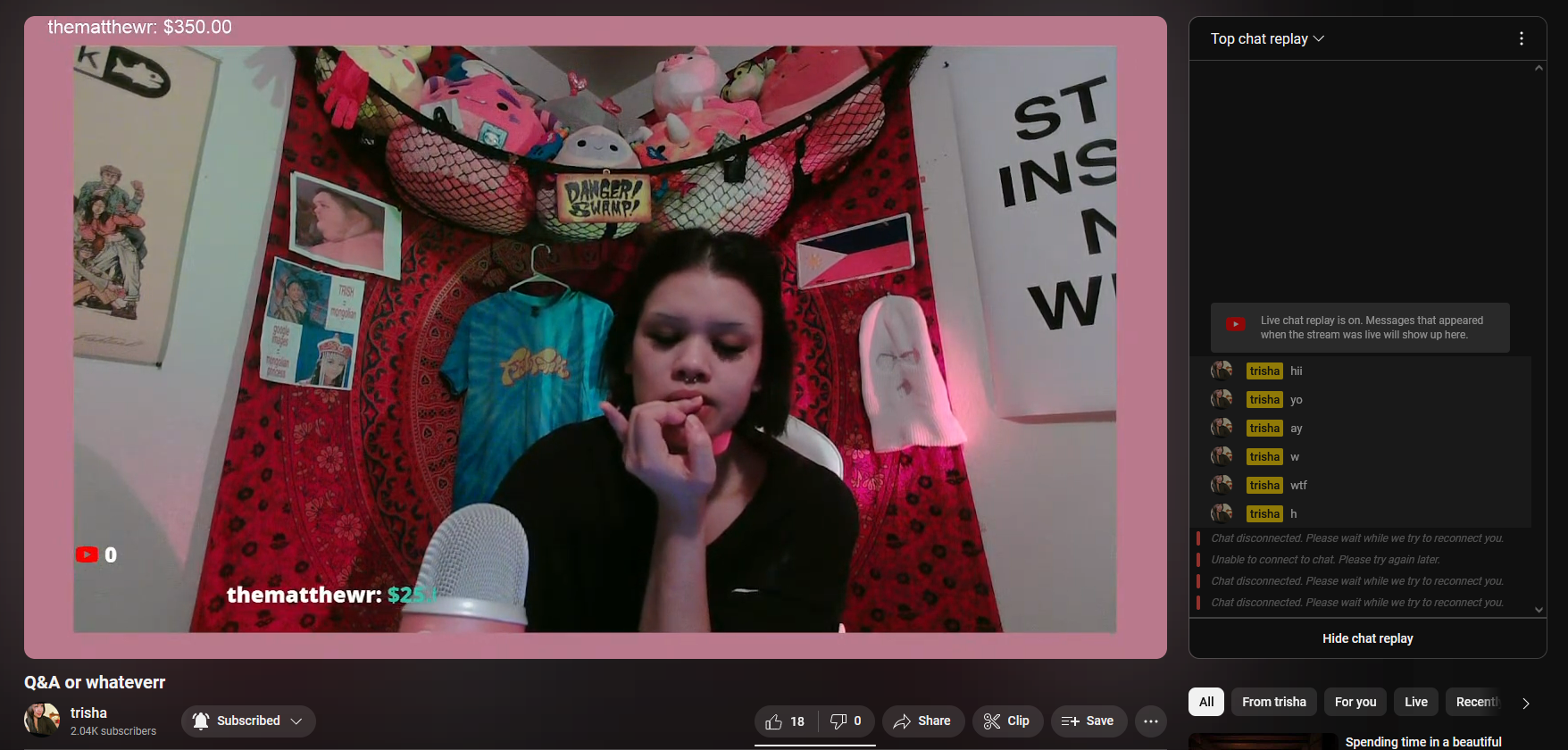The width and height of the screenshot is (1568, 750).
Task: Click the bell icon in Subscribed button
Action: 201,721
